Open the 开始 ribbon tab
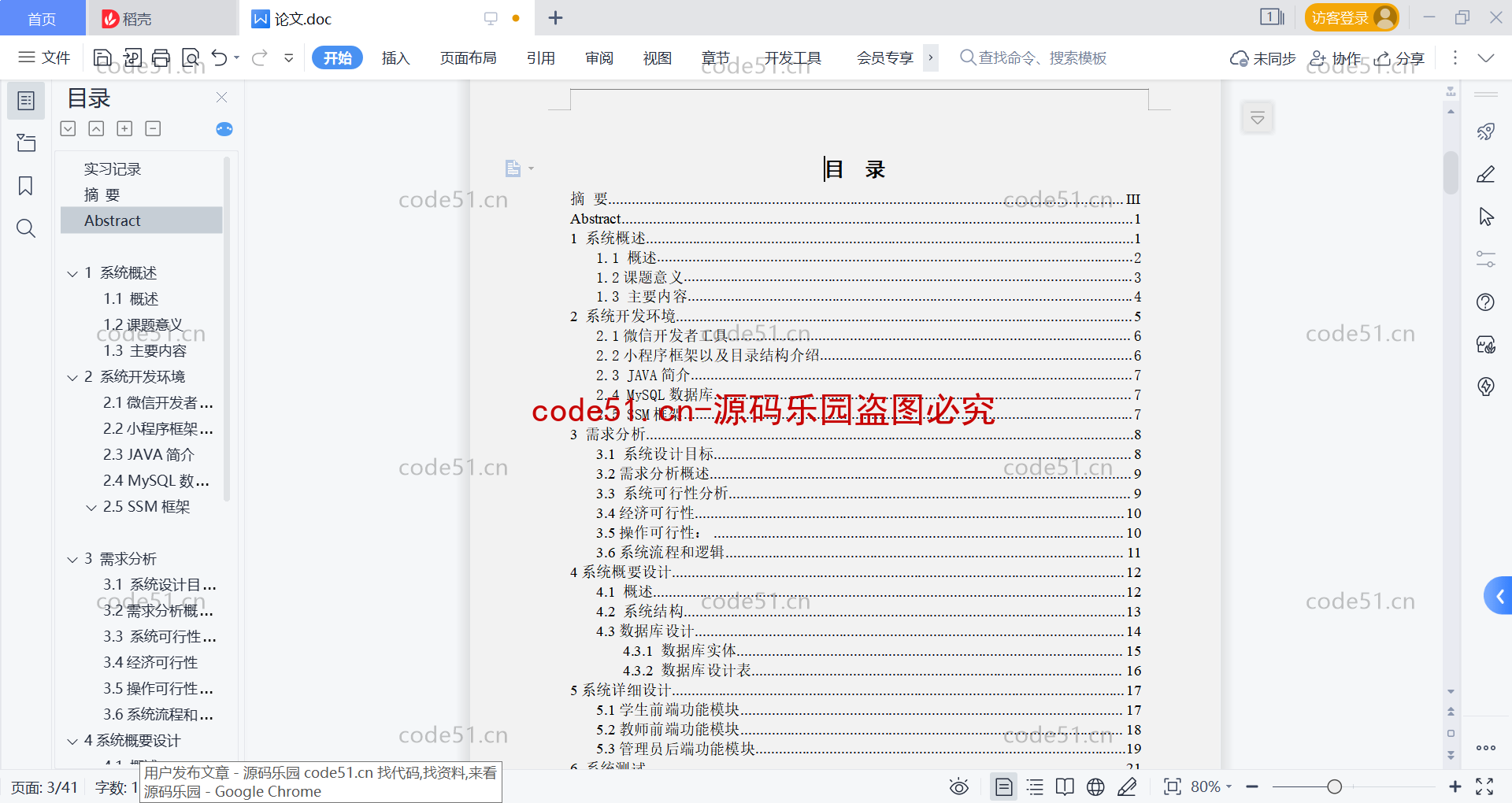 pyautogui.click(x=337, y=57)
